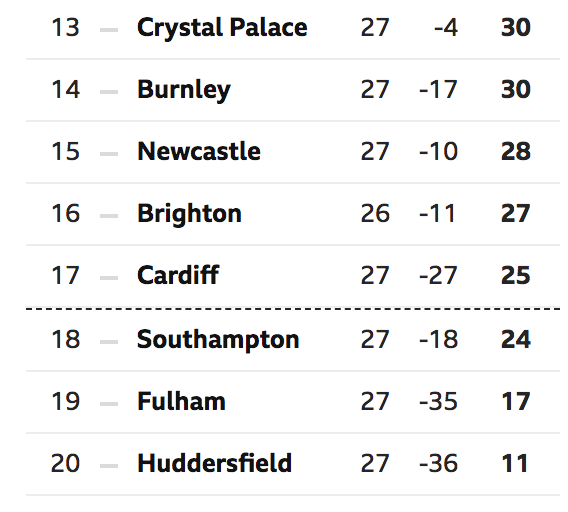Select Fulham's goal difference of -35
Viewport: 568px width, 512px height.
(438, 401)
